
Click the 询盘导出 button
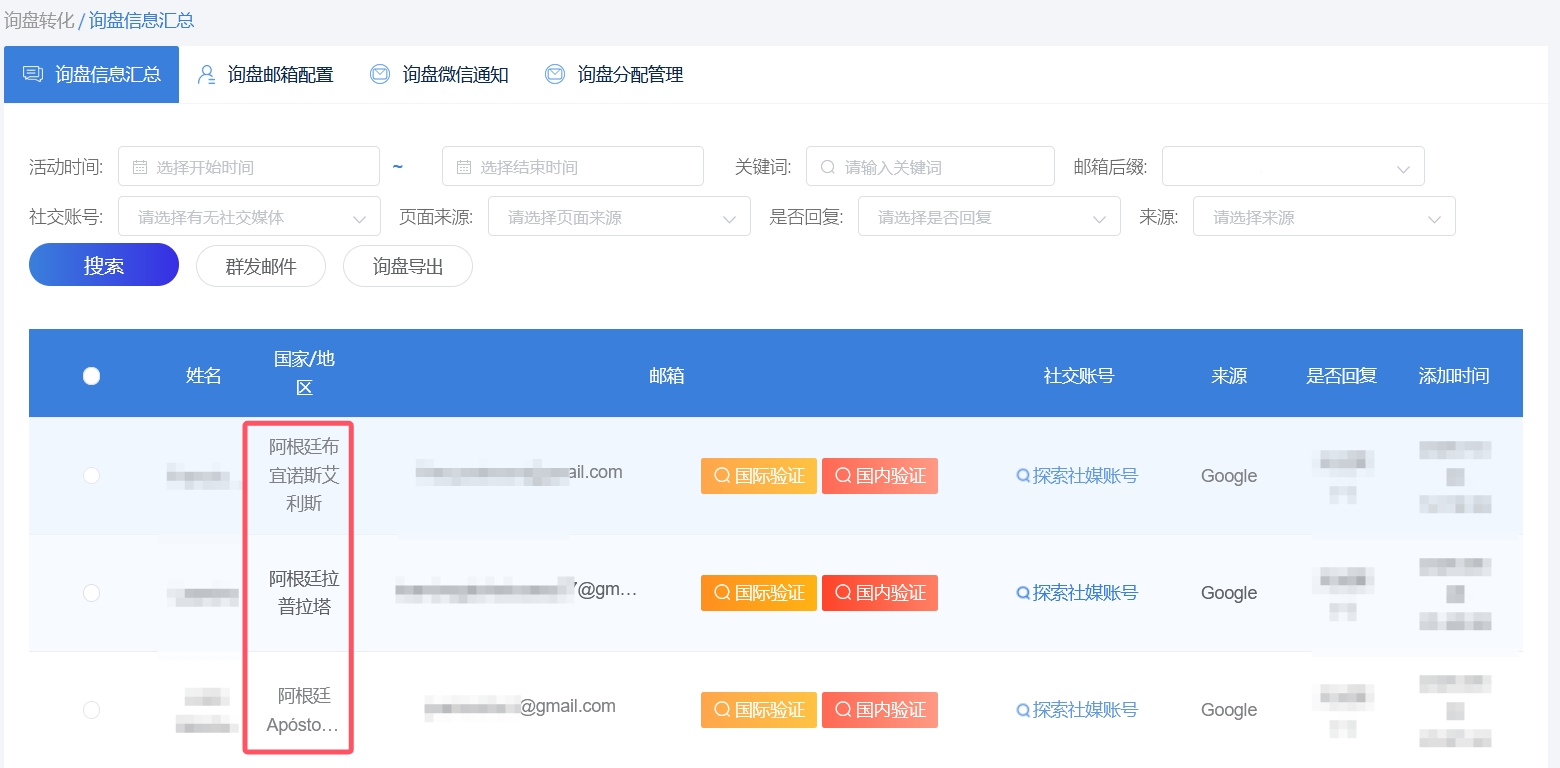pyautogui.click(x=407, y=267)
